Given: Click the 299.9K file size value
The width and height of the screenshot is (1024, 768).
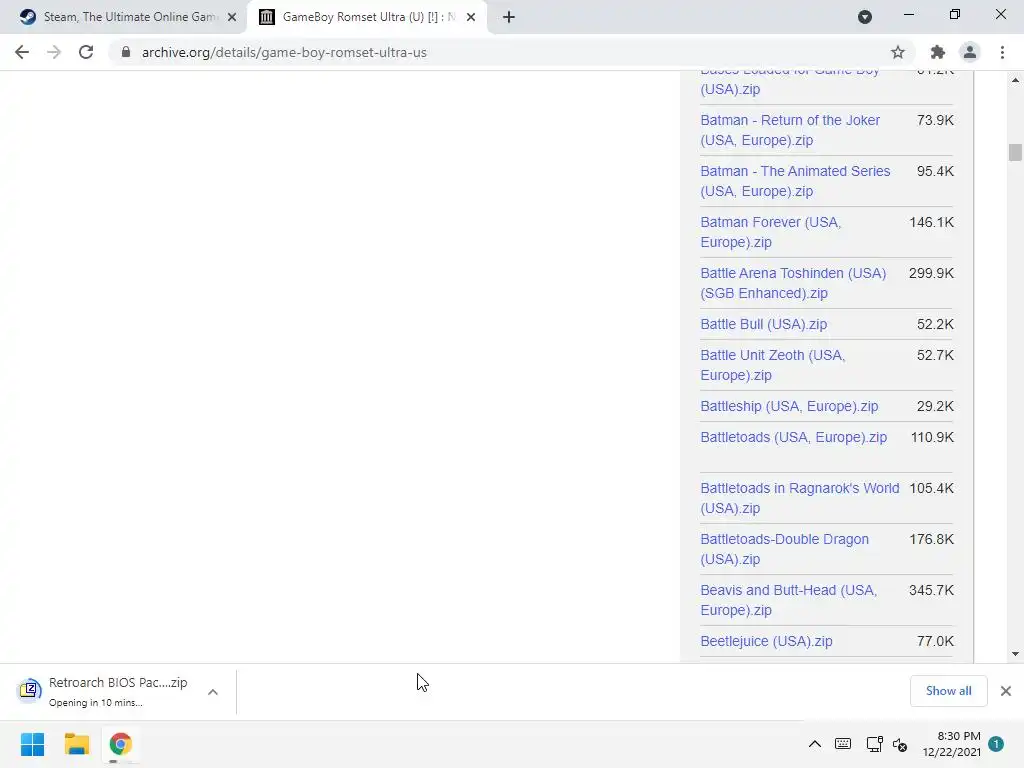Looking at the screenshot, I should tap(931, 273).
